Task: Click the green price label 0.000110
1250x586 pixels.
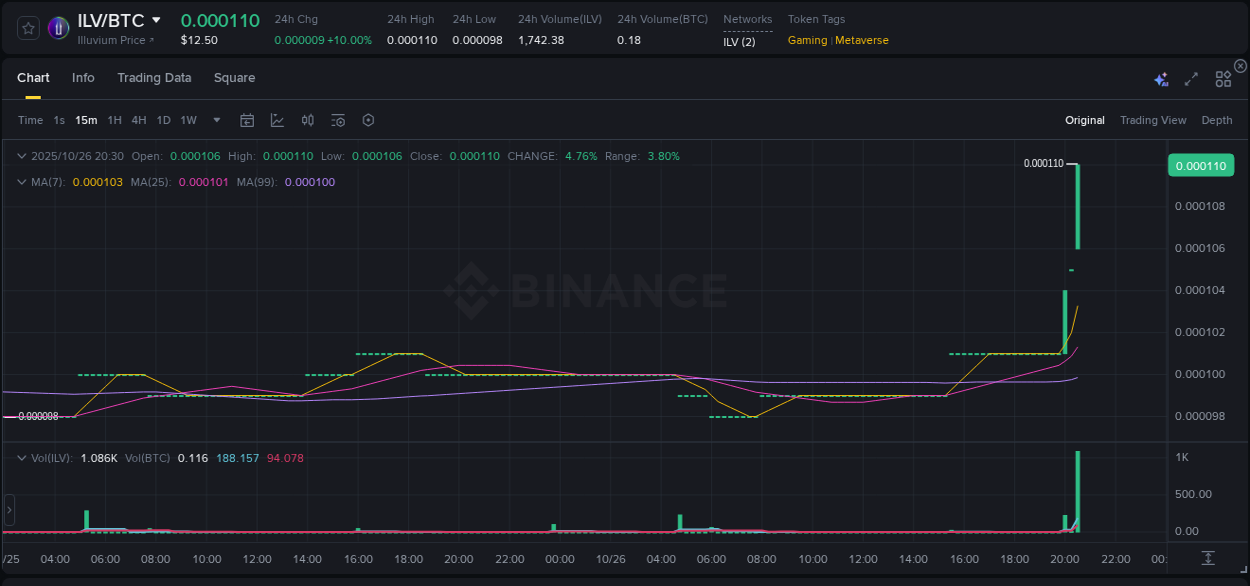Action: pos(1201,165)
